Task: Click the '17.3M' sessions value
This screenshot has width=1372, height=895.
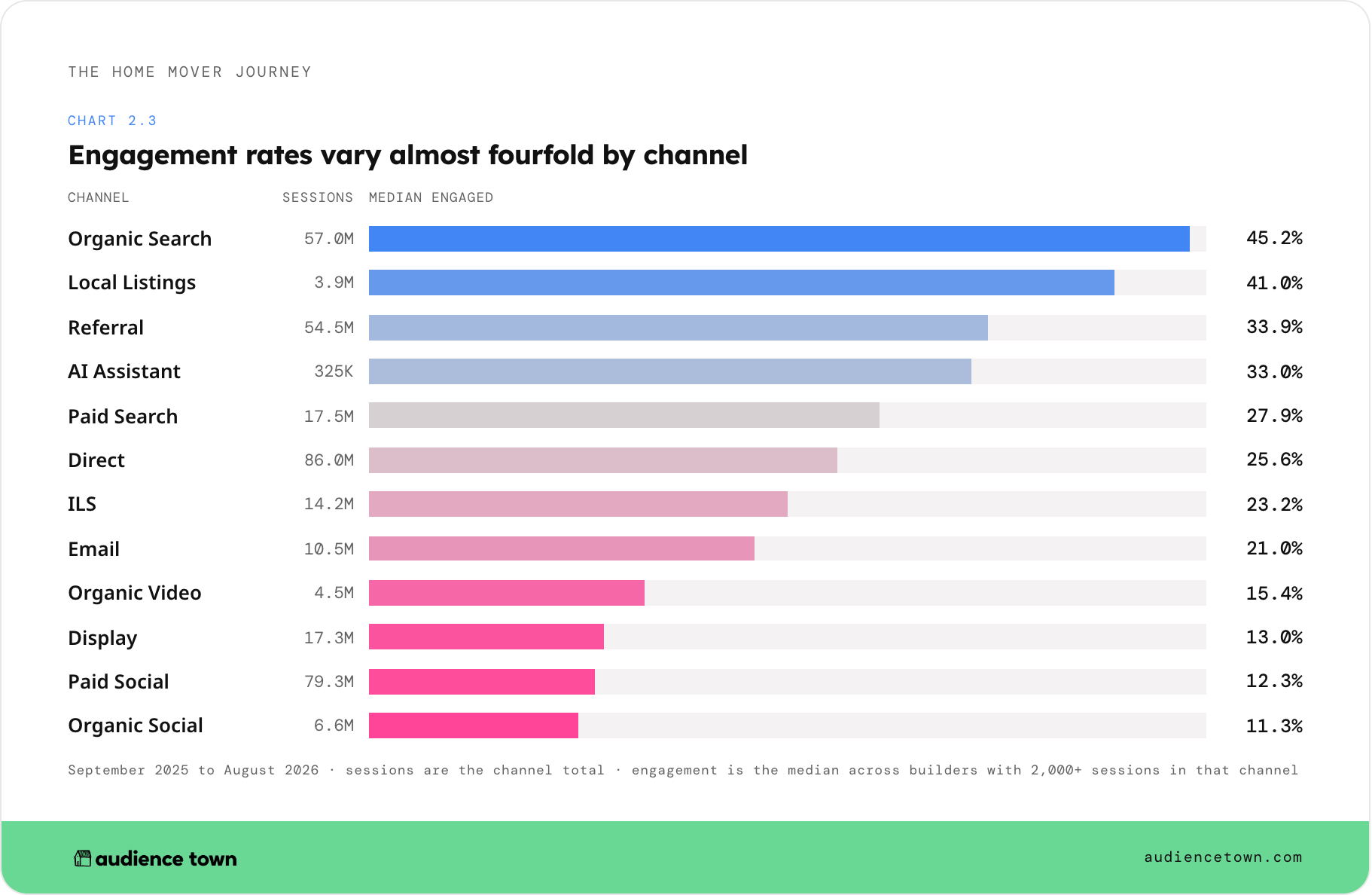Action: click(x=328, y=638)
